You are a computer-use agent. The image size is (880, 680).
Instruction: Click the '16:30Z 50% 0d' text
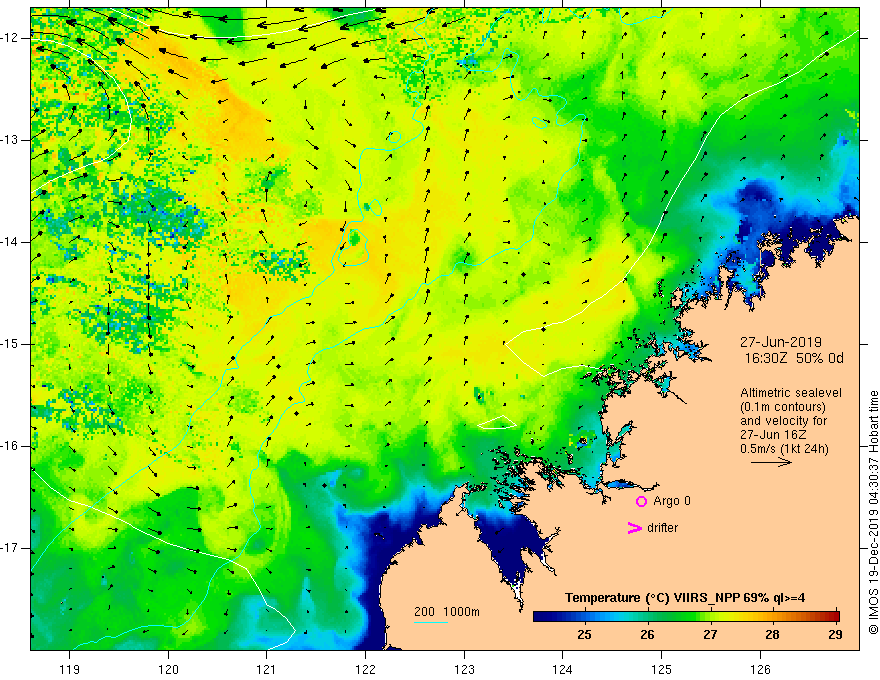[794, 359]
